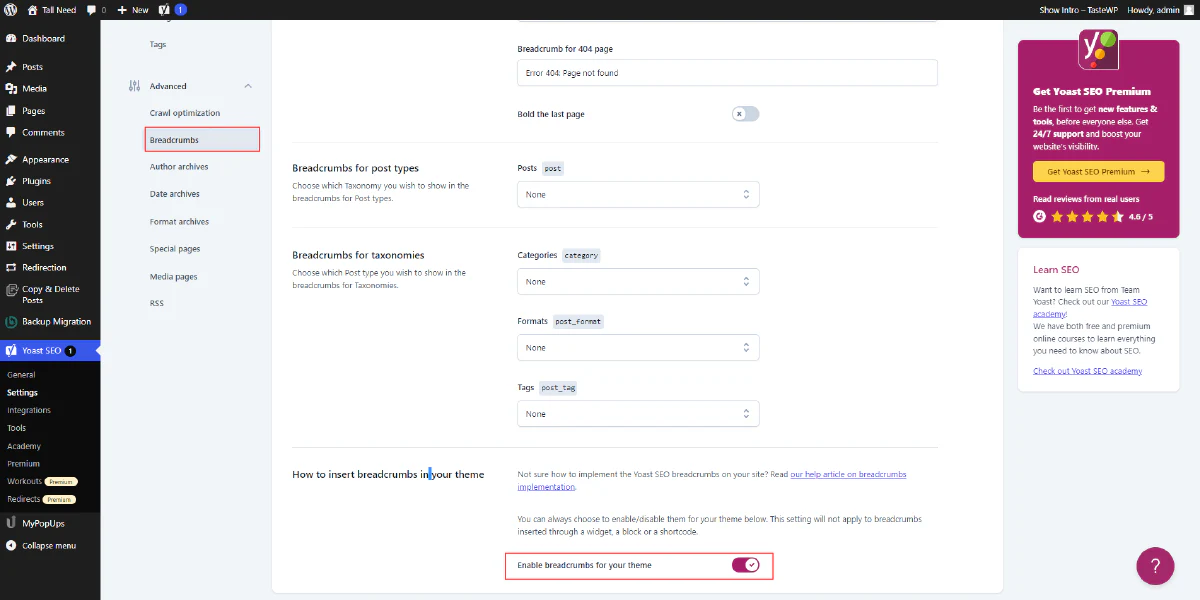Toggle on Bold the last page

tap(745, 114)
